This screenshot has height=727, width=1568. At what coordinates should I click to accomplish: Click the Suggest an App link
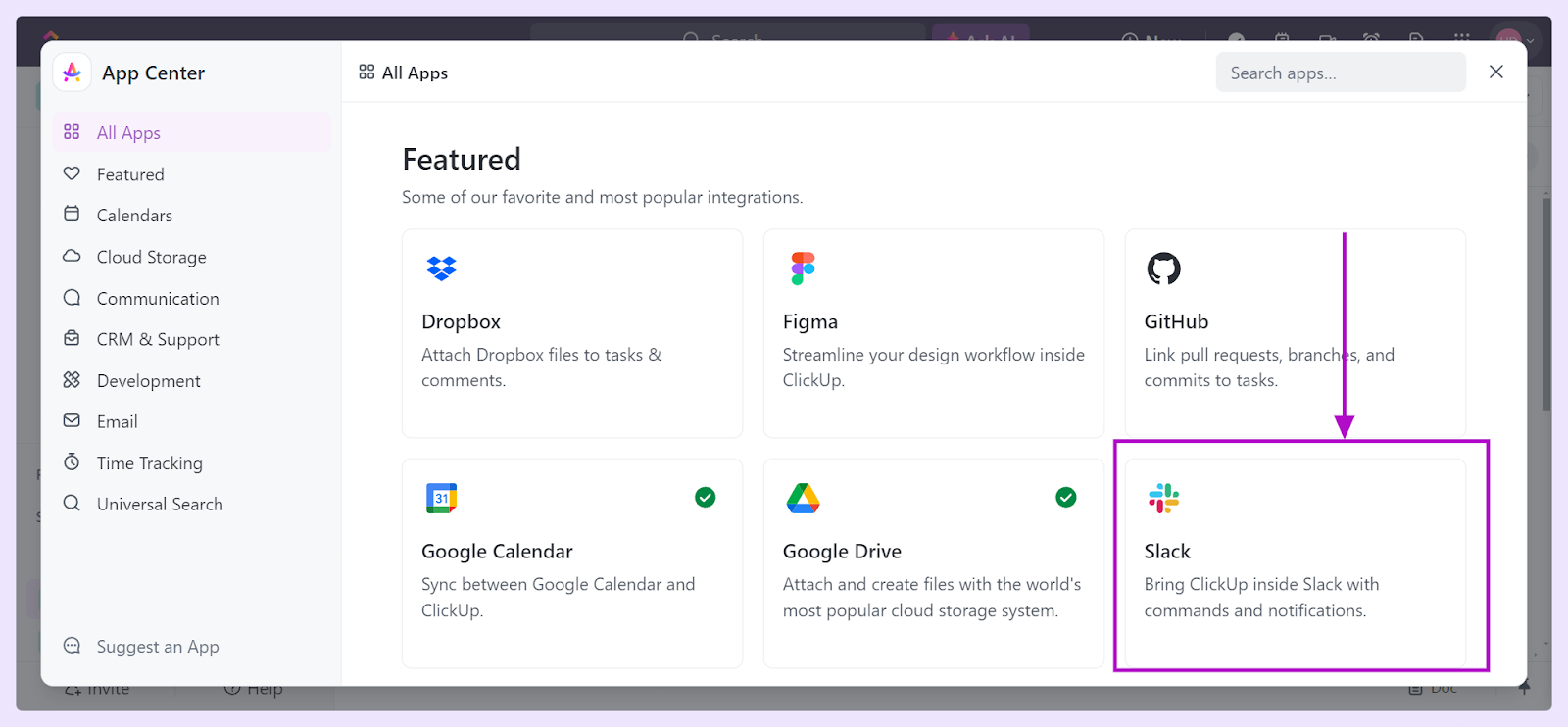click(158, 647)
